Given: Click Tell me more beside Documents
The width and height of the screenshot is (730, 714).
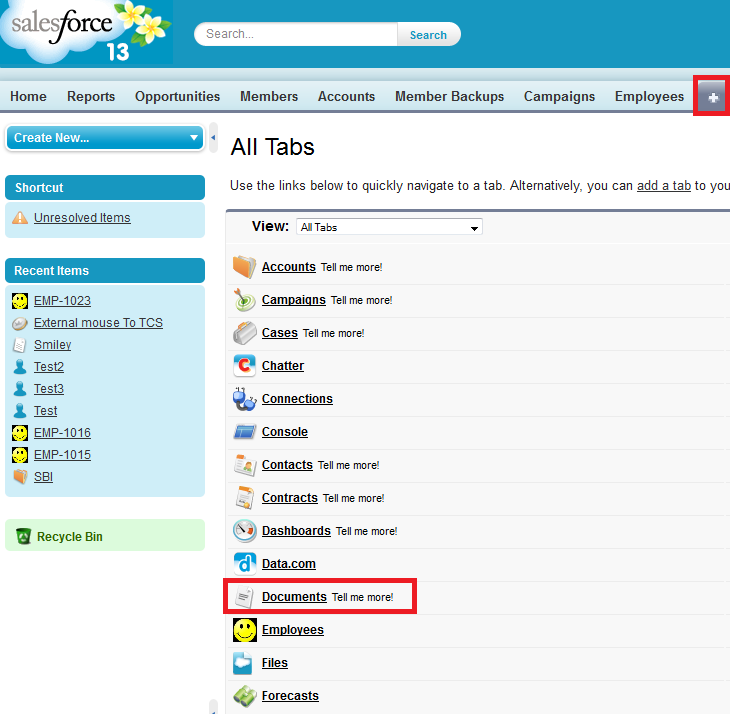Looking at the screenshot, I should click(x=363, y=597).
